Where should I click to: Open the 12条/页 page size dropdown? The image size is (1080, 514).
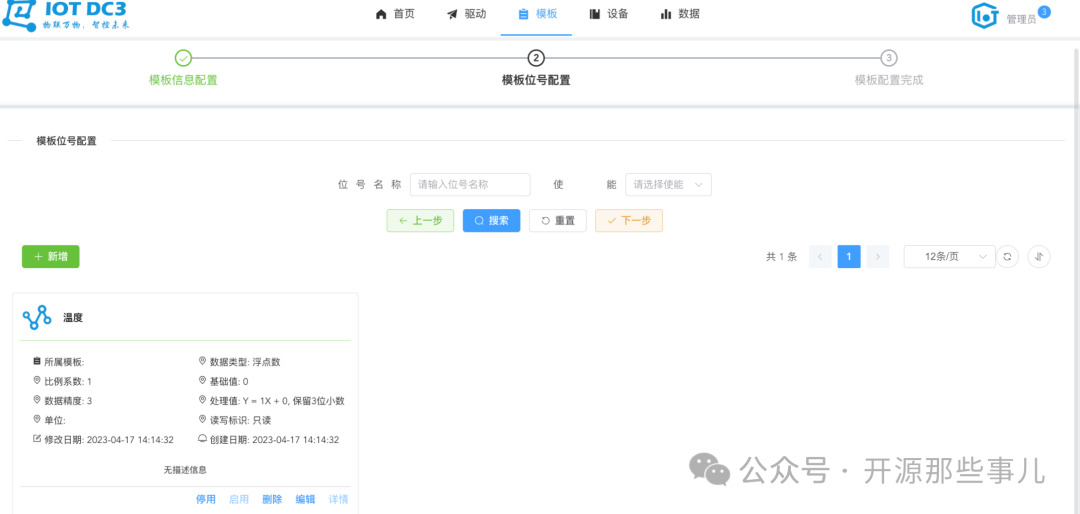950,256
